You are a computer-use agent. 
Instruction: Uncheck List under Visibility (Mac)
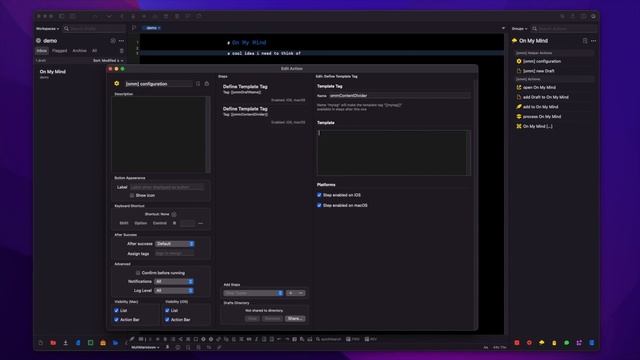click(116, 311)
